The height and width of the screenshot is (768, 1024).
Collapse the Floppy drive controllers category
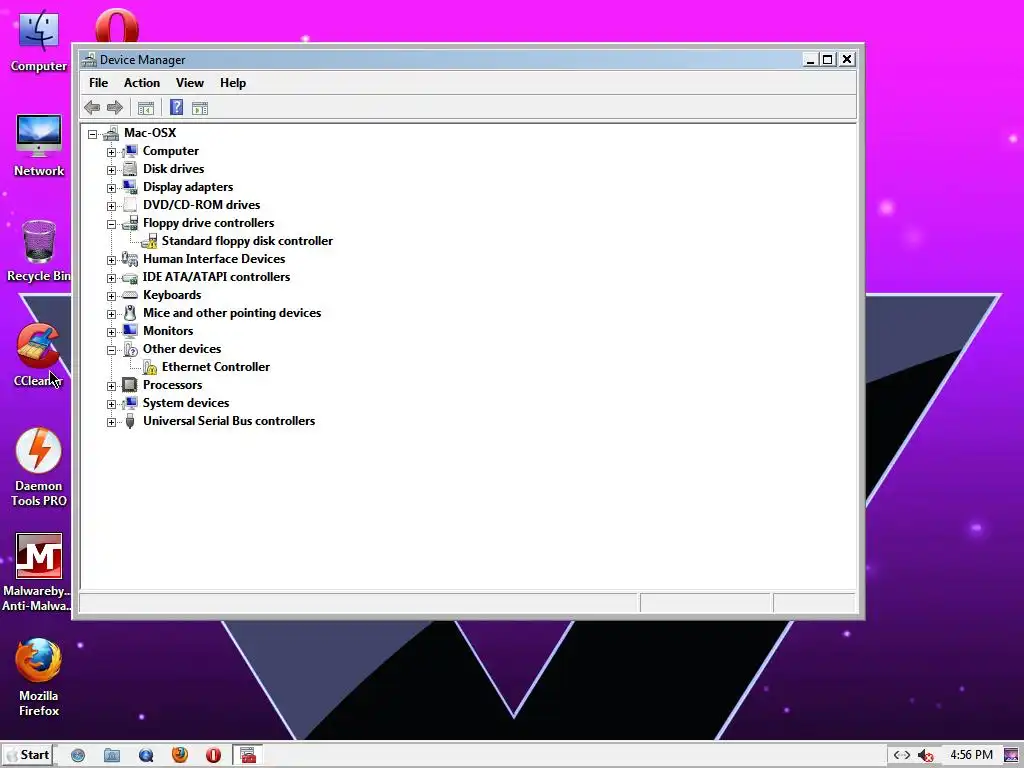112,224
